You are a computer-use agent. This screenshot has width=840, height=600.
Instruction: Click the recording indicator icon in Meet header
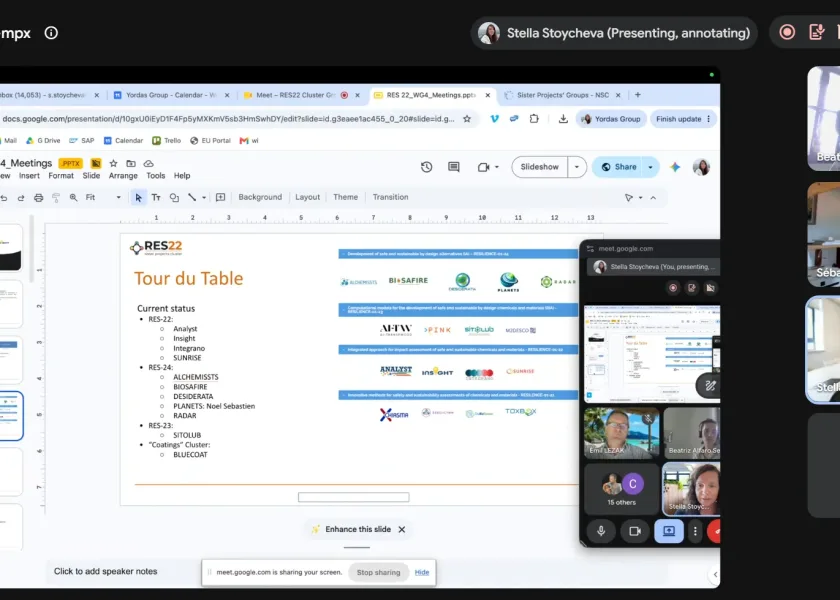pos(787,32)
